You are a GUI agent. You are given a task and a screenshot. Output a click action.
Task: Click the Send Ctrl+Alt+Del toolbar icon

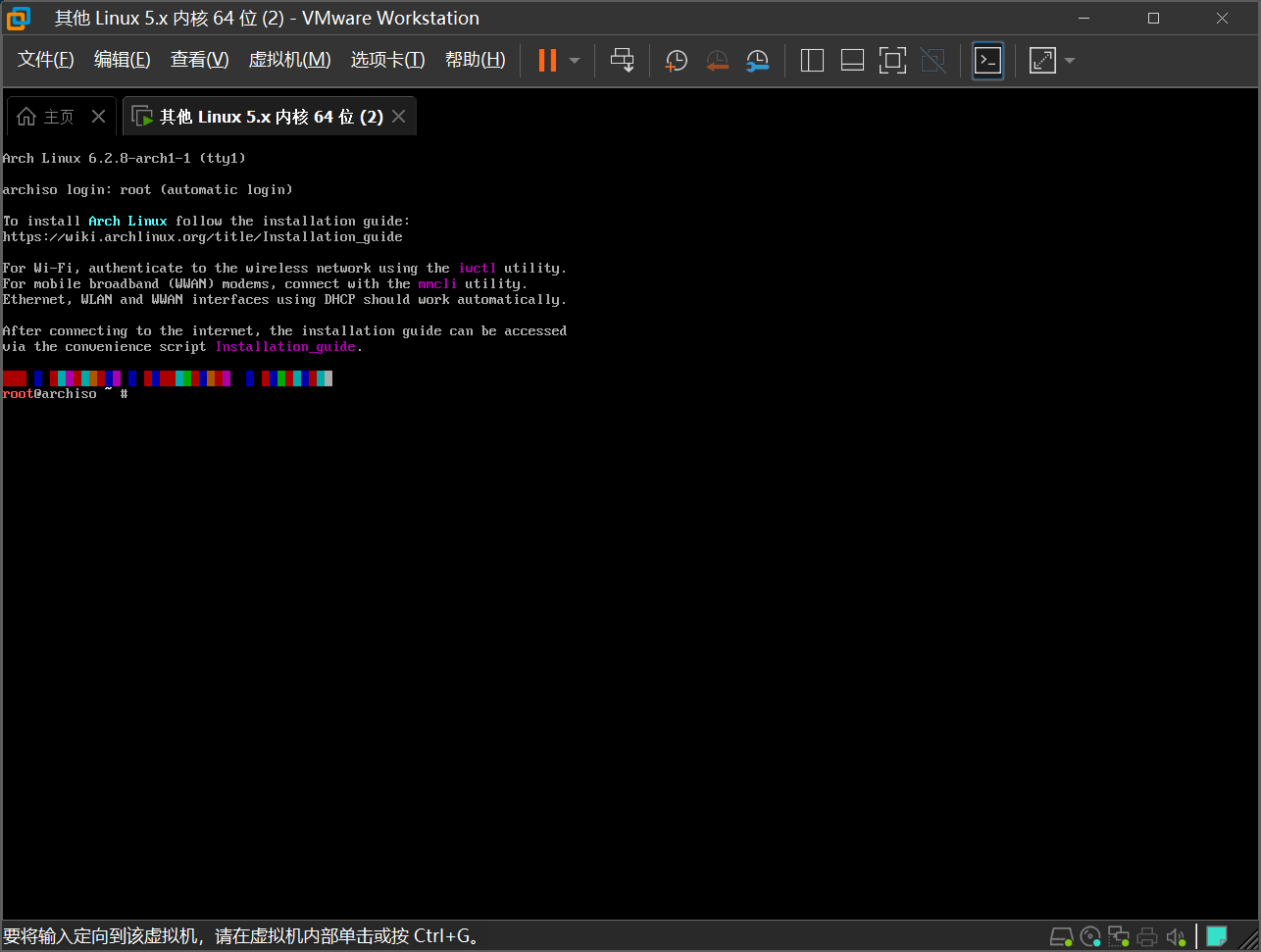[622, 61]
